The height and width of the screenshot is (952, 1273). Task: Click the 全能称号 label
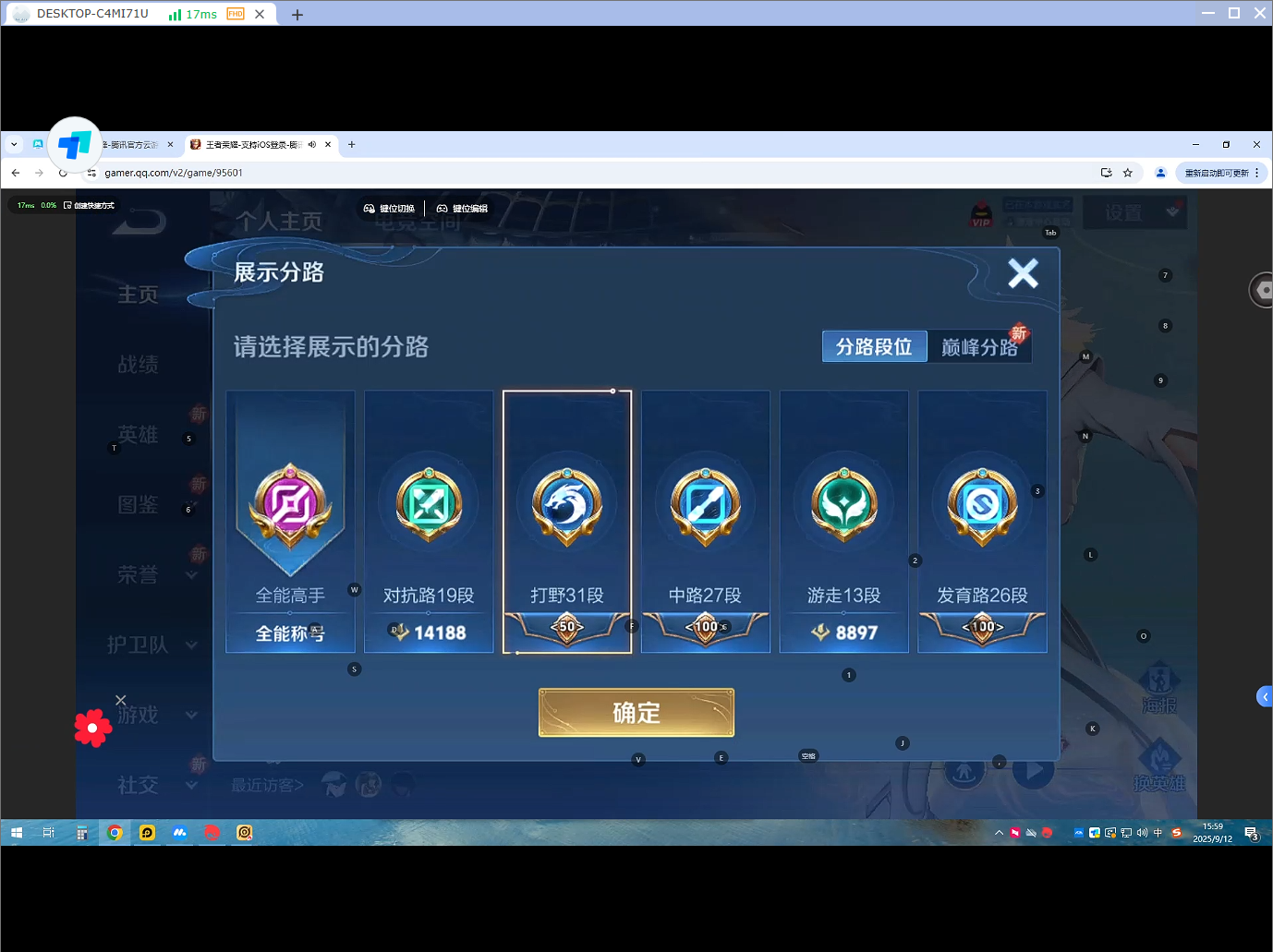point(290,633)
